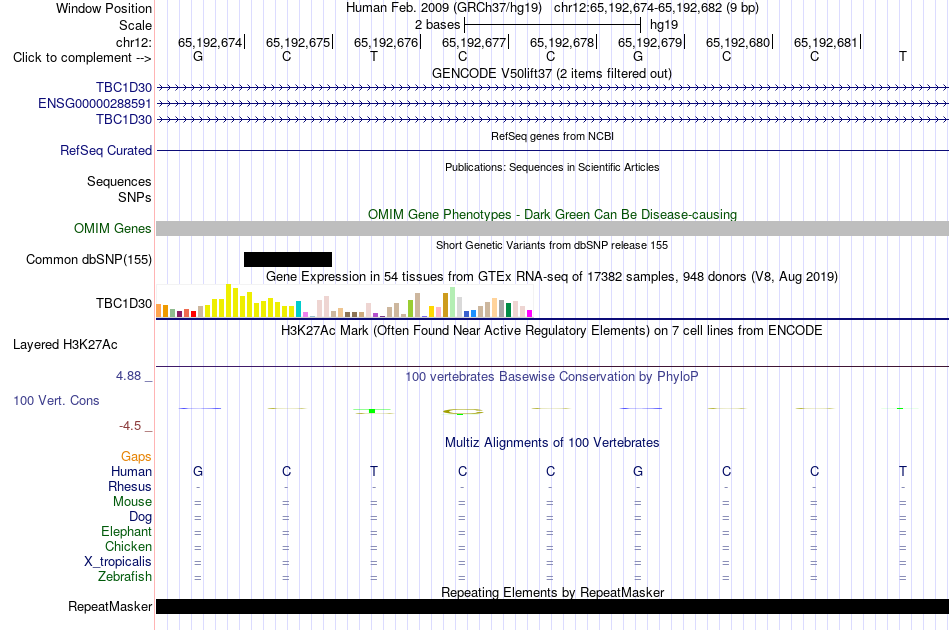Select the Human species label
The height and width of the screenshot is (630, 950).
click(x=131, y=471)
